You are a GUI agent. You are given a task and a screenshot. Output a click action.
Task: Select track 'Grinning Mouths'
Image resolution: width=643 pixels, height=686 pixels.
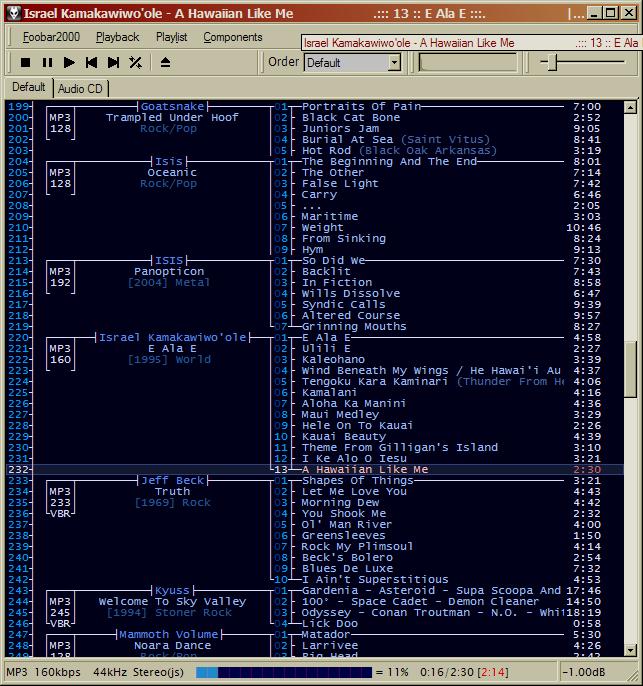point(354,326)
